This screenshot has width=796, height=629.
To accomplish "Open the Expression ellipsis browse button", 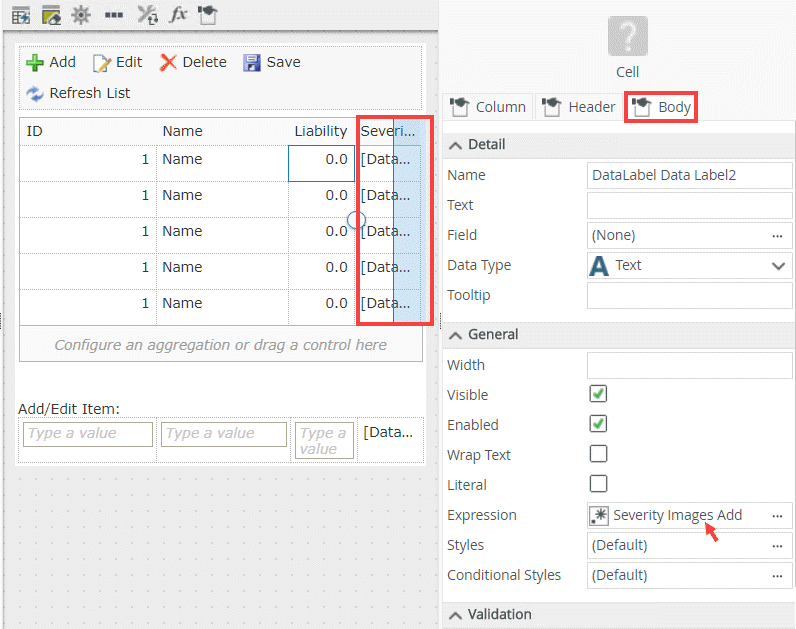I will point(777,516).
